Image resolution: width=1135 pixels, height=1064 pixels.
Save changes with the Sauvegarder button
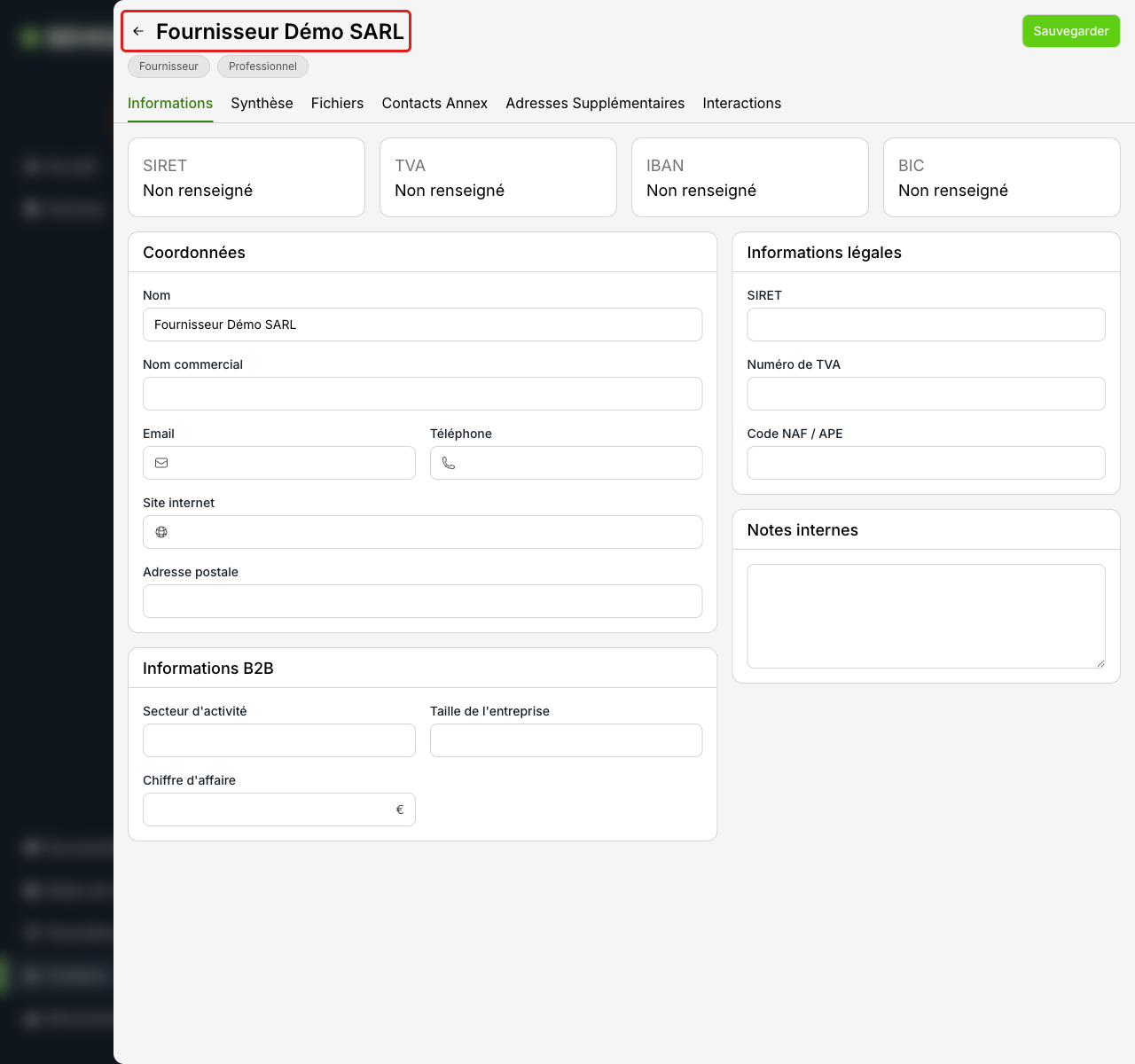(x=1071, y=31)
